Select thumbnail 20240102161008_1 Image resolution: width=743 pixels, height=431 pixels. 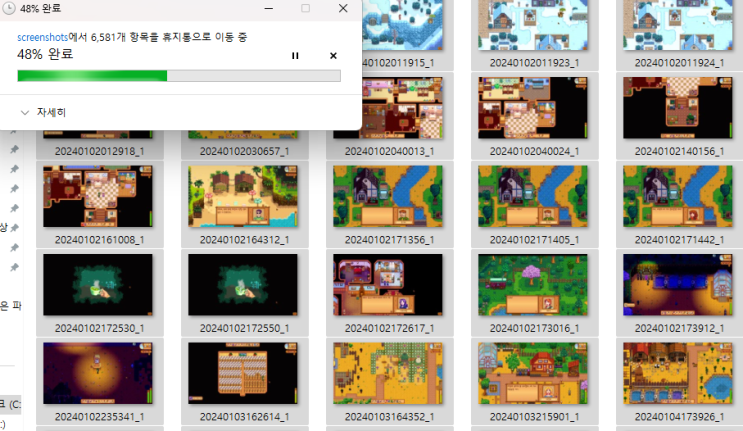pyautogui.click(x=98, y=197)
